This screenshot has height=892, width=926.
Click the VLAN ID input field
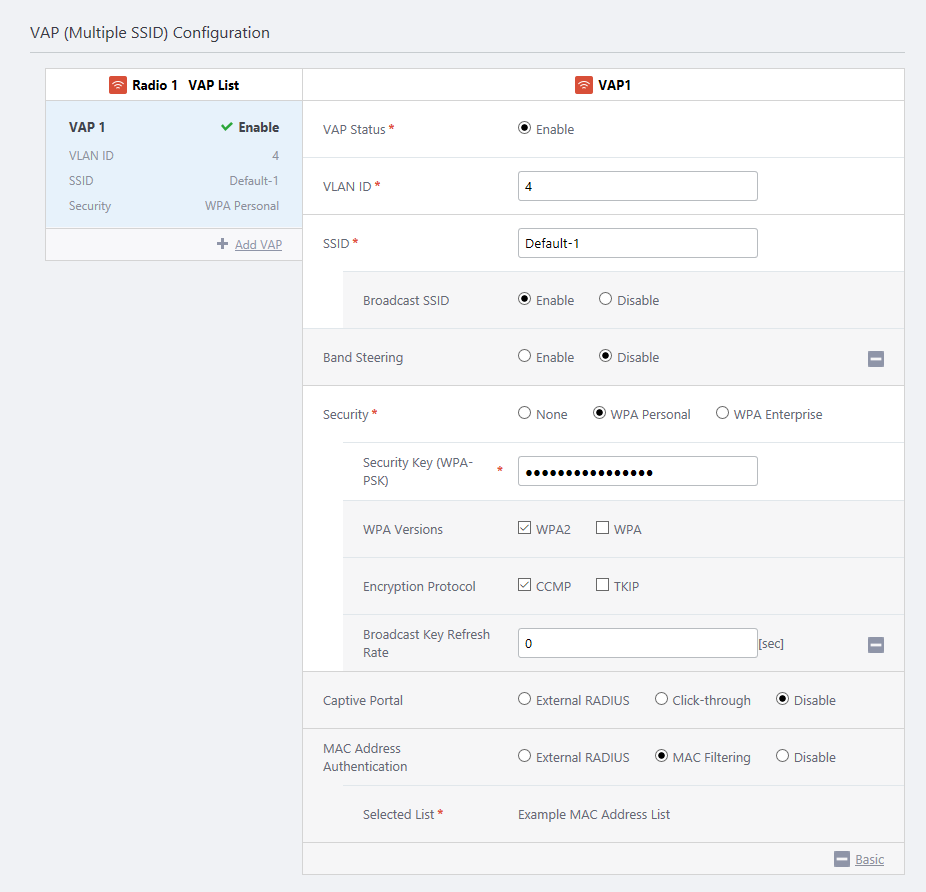pos(637,186)
